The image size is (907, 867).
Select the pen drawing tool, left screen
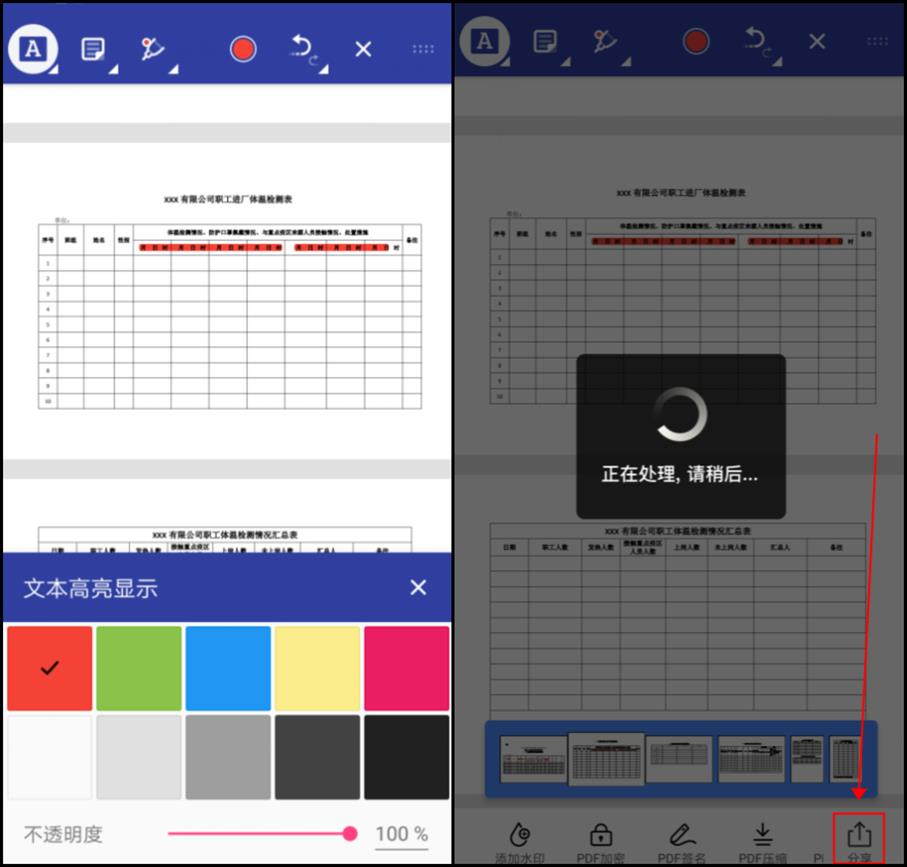pos(153,49)
